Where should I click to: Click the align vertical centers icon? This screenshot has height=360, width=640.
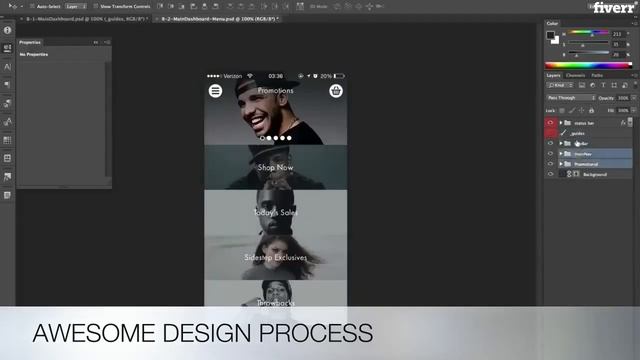coord(171,6)
